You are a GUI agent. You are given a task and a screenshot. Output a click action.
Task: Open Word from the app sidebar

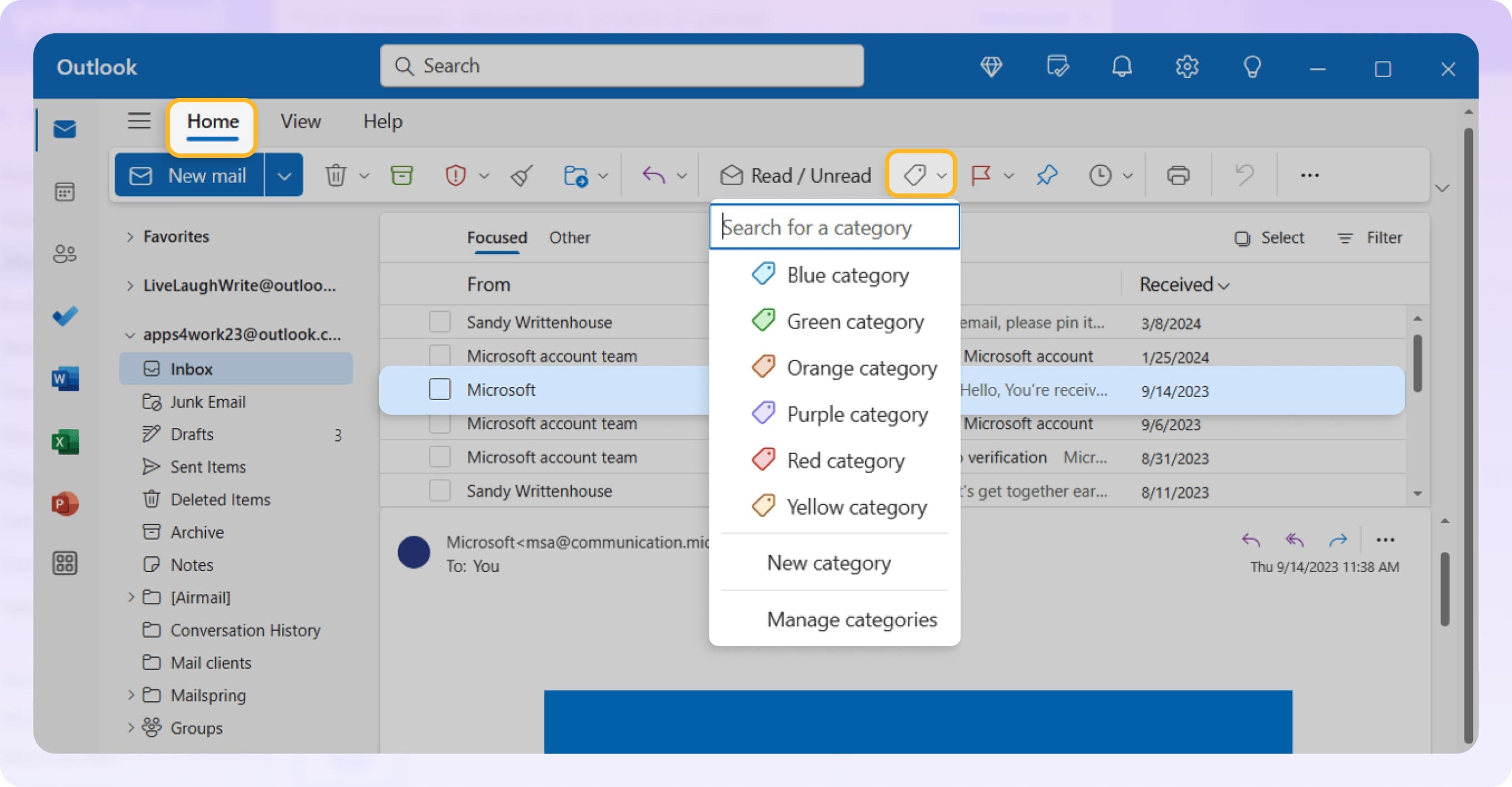(x=64, y=378)
